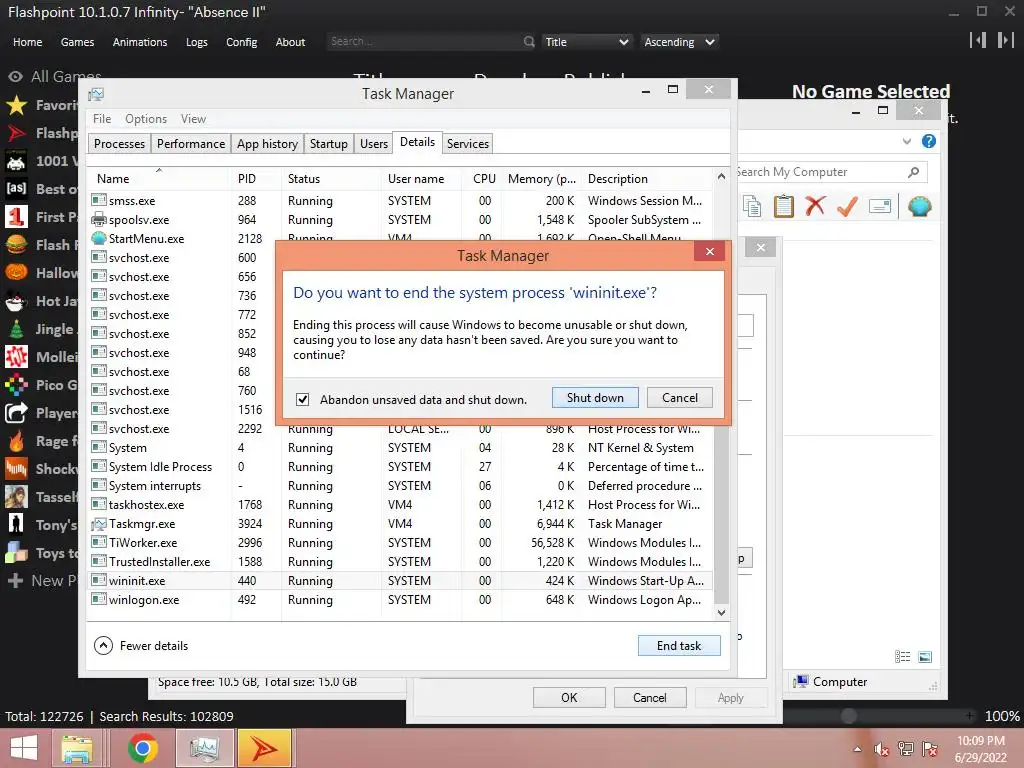Open the Flashpoint Config page

pyautogui.click(x=242, y=42)
